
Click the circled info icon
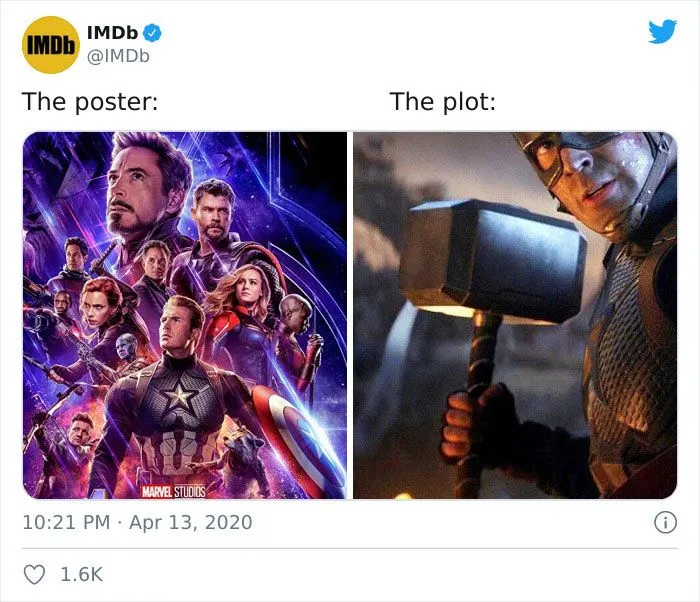[x=665, y=523]
